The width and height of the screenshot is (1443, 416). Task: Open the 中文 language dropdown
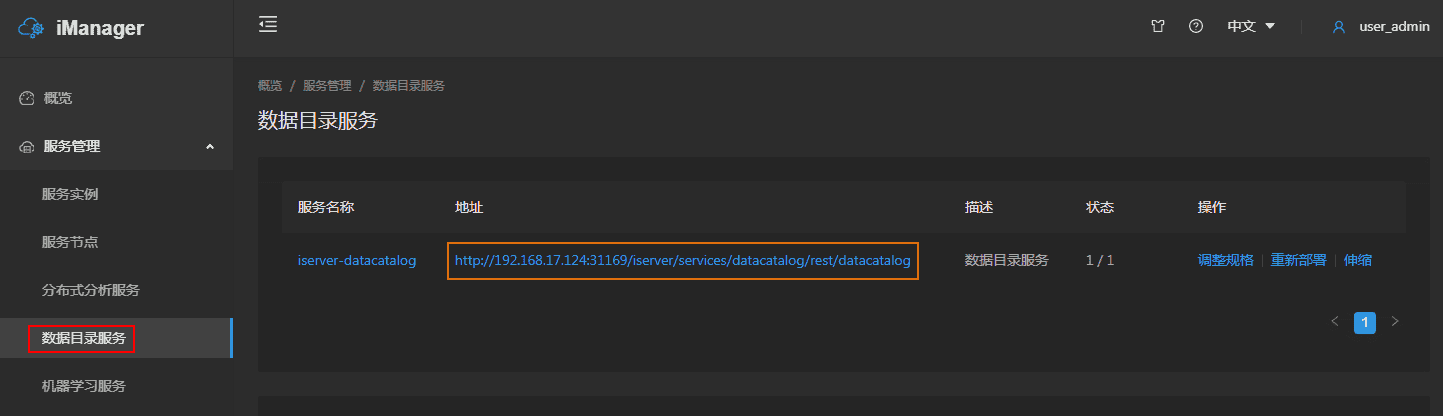click(1251, 27)
